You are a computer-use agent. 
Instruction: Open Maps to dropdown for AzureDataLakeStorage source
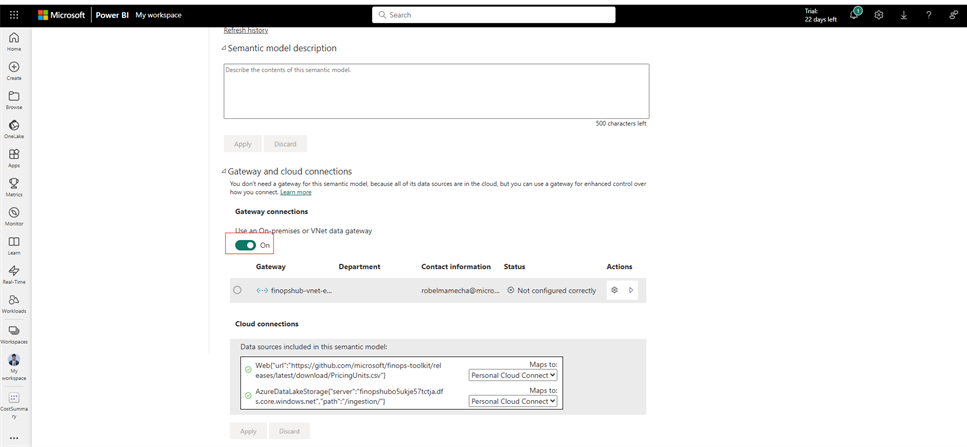tap(513, 401)
